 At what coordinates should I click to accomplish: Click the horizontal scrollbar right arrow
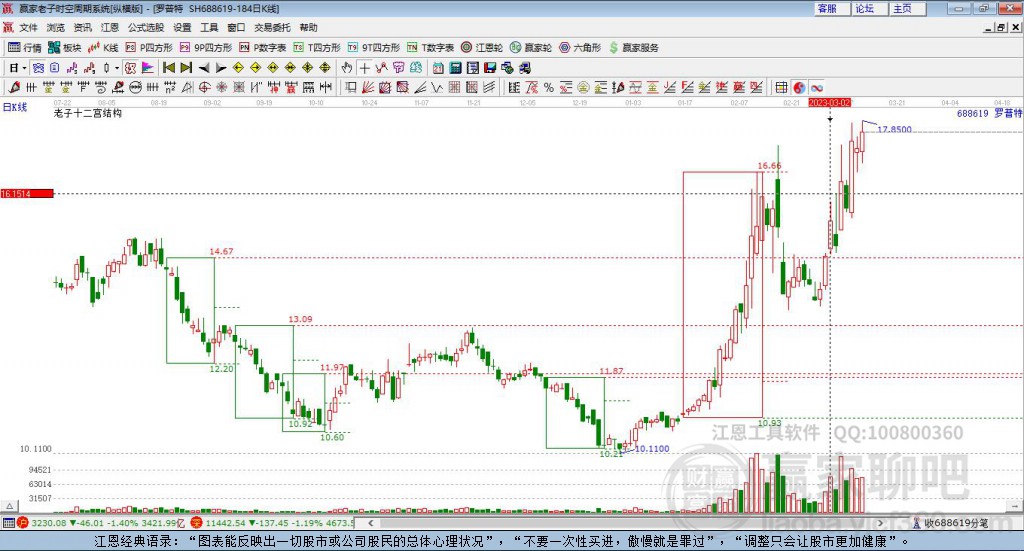[x=880, y=523]
